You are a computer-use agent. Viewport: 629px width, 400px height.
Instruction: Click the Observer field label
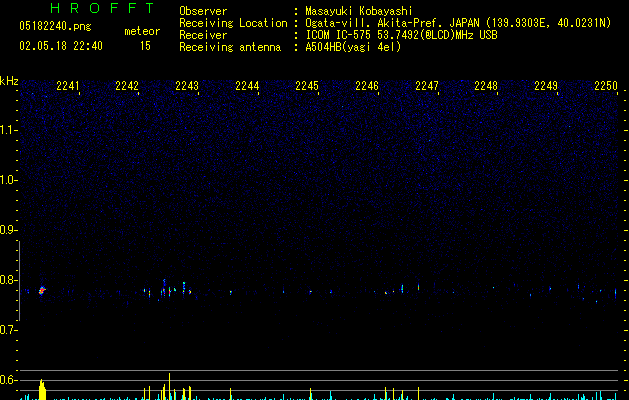click(x=203, y=11)
